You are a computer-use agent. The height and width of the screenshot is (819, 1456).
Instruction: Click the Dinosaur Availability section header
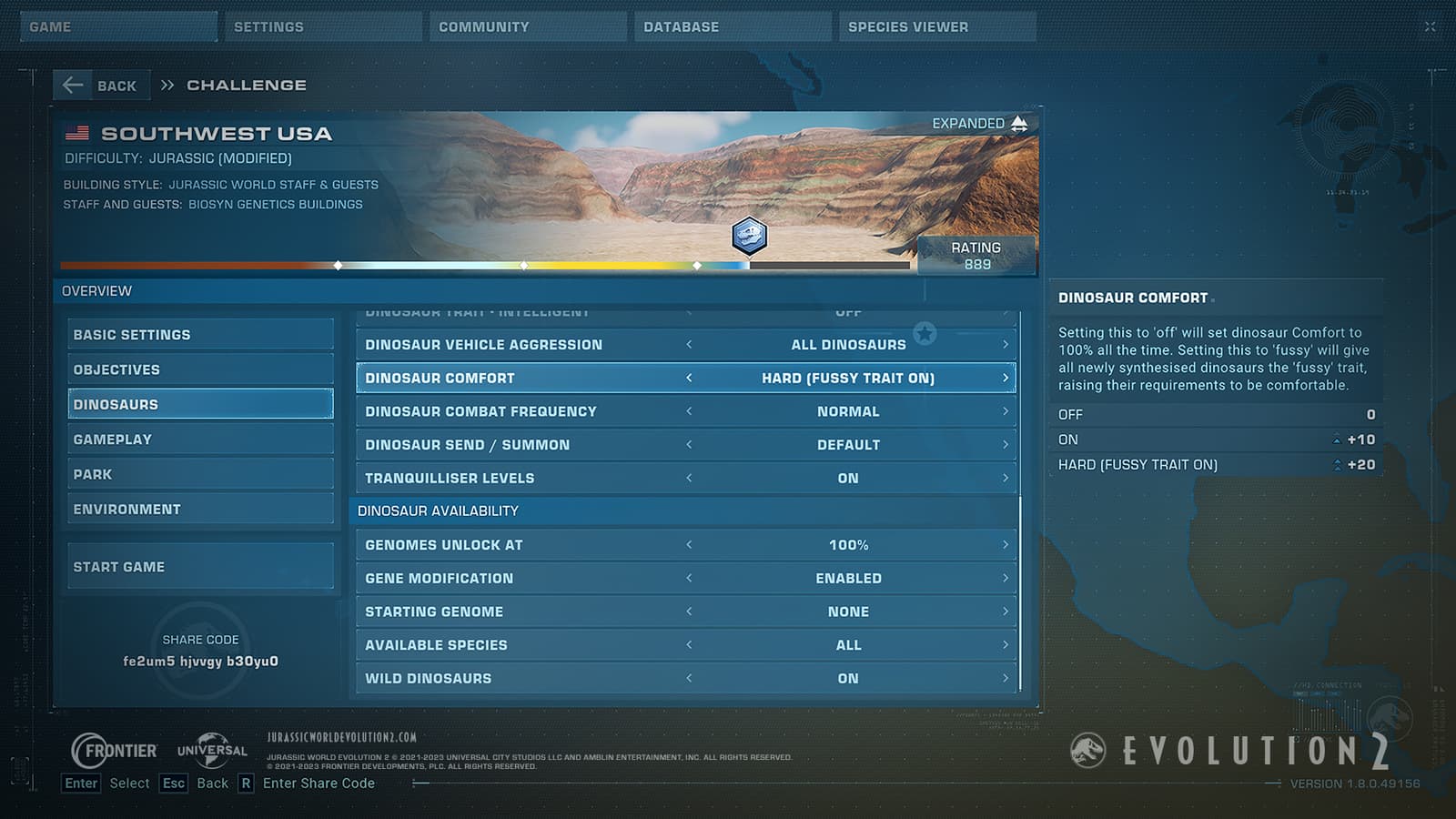click(686, 511)
